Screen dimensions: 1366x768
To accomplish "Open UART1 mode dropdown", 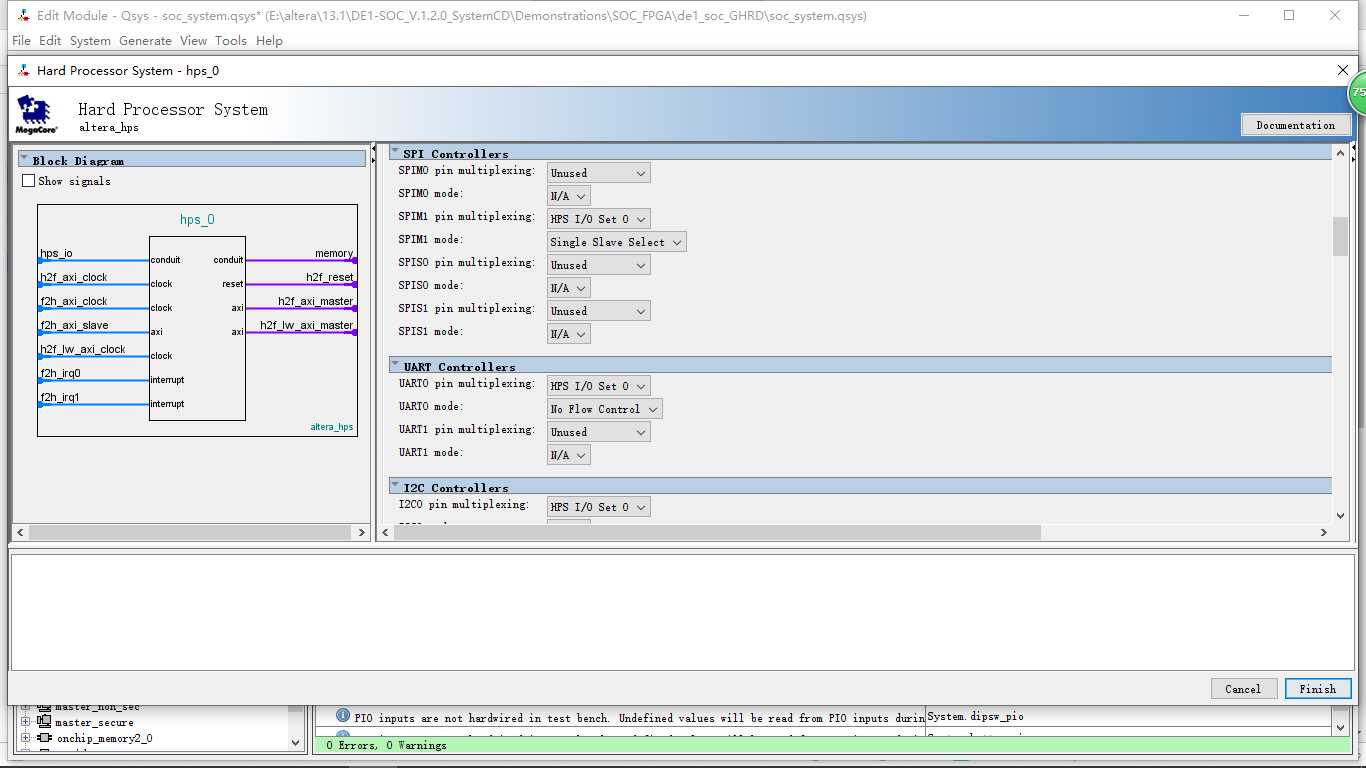I will point(568,455).
